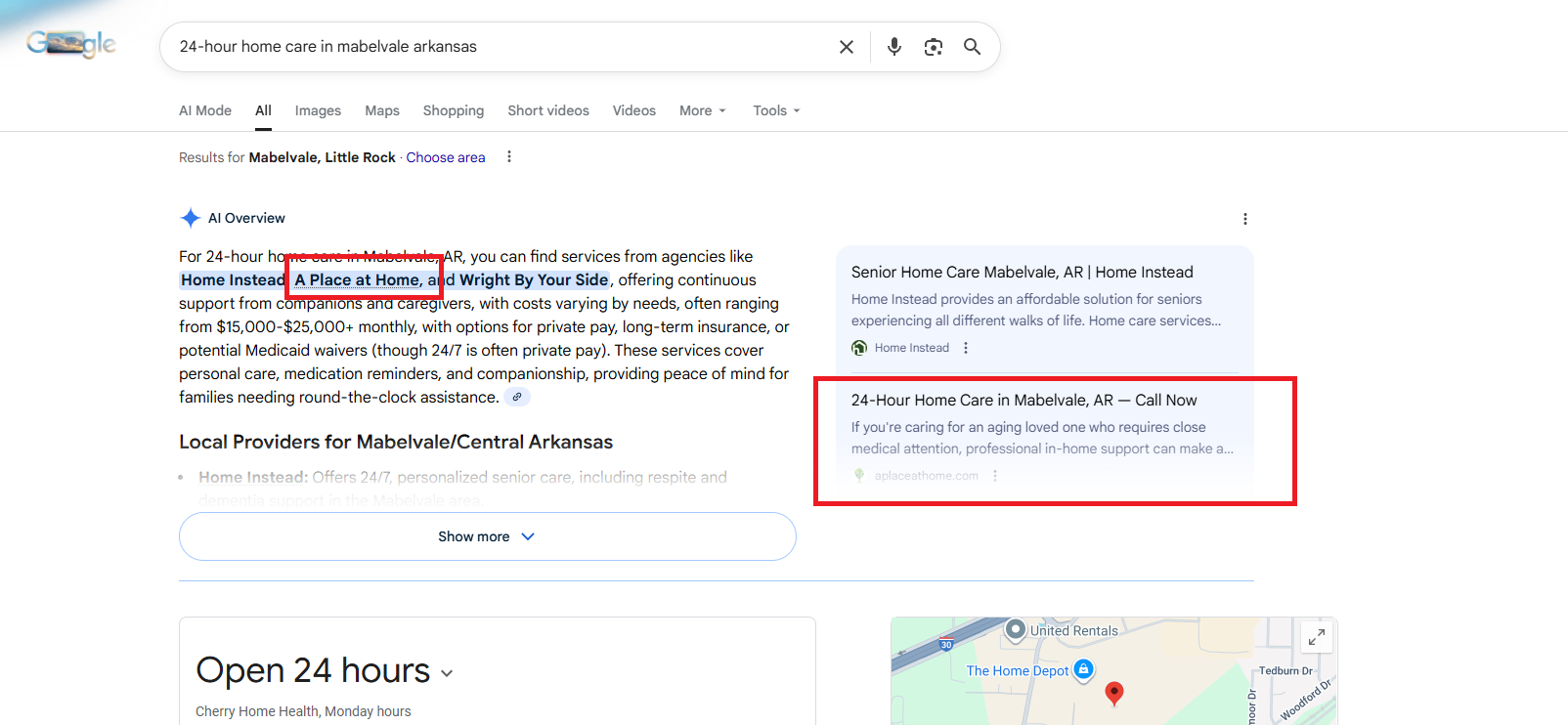Open Google Lens image search icon
The width and height of the screenshot is (1568, 725).
934,47
